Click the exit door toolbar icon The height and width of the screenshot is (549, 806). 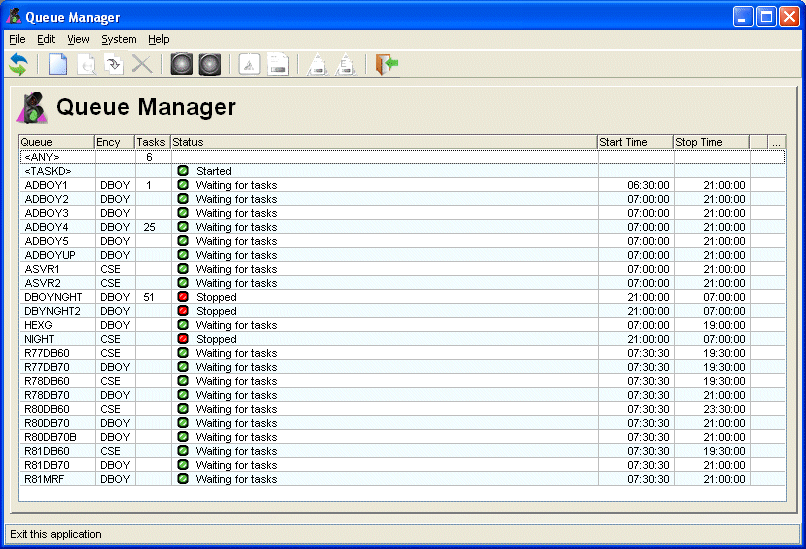pos(387,65)
